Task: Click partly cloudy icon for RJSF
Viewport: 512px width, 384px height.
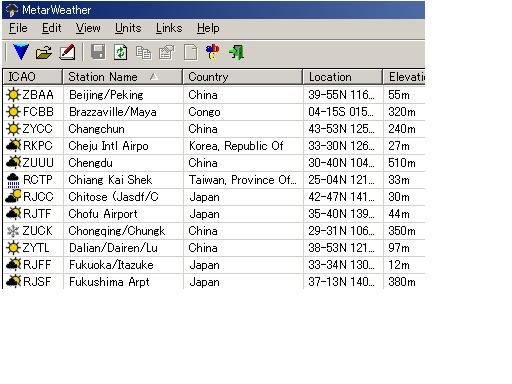Action: click(x=13, y=282)
